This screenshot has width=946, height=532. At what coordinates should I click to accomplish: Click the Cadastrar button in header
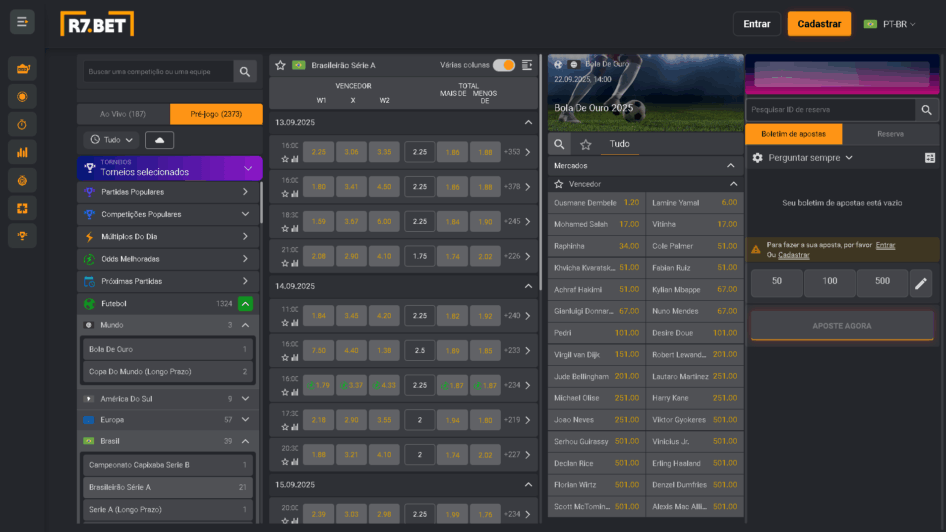coord(819,24)
